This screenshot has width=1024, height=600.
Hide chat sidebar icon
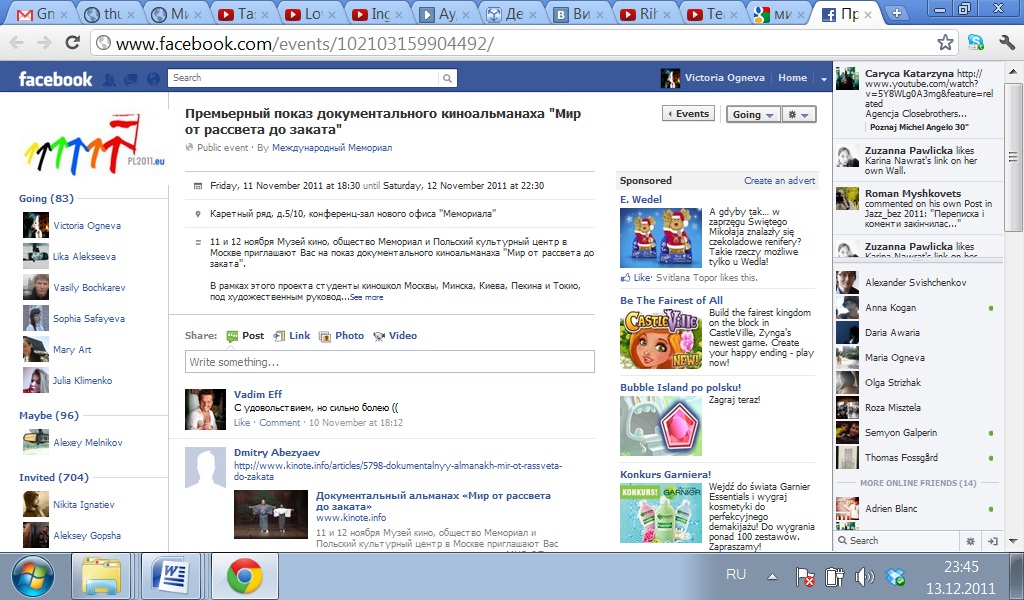point(993,541)
